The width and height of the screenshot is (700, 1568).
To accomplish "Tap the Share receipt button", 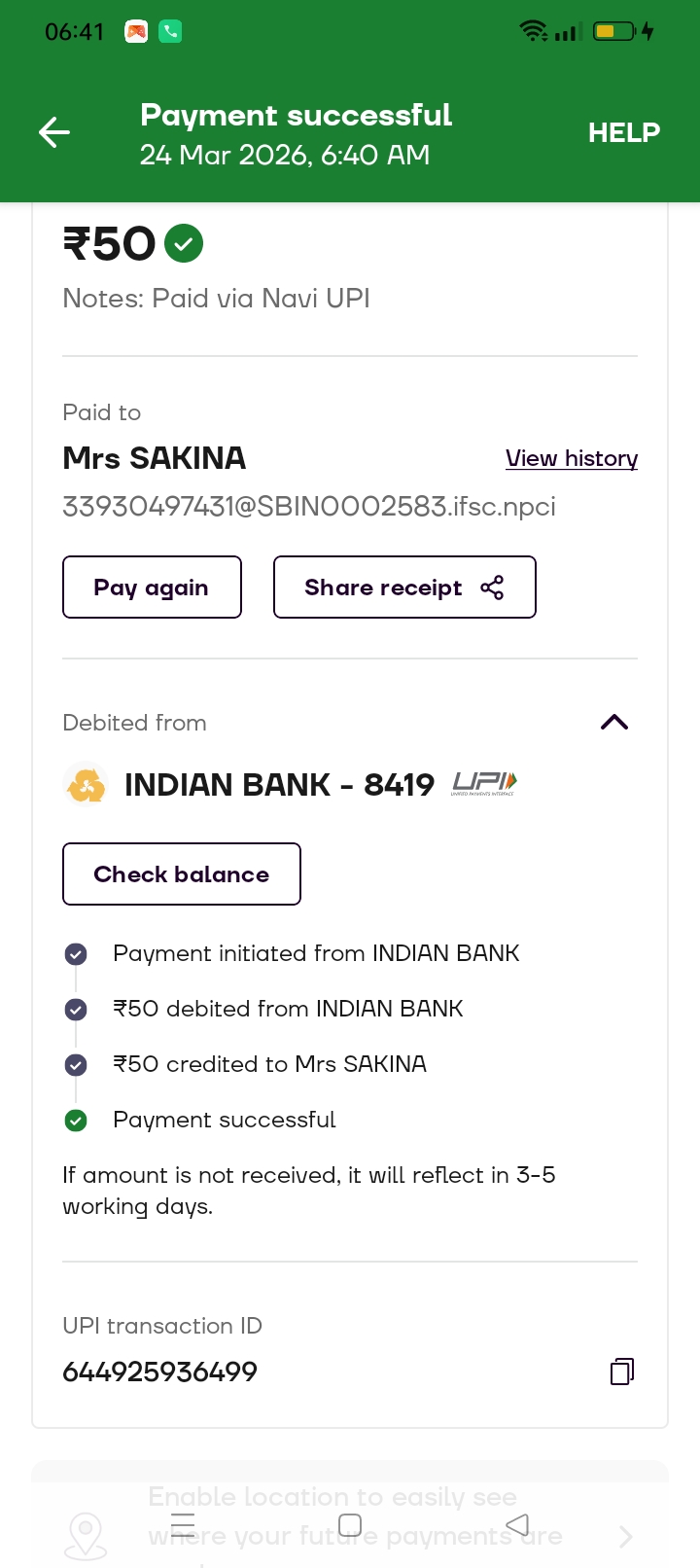I will (404, 588).
